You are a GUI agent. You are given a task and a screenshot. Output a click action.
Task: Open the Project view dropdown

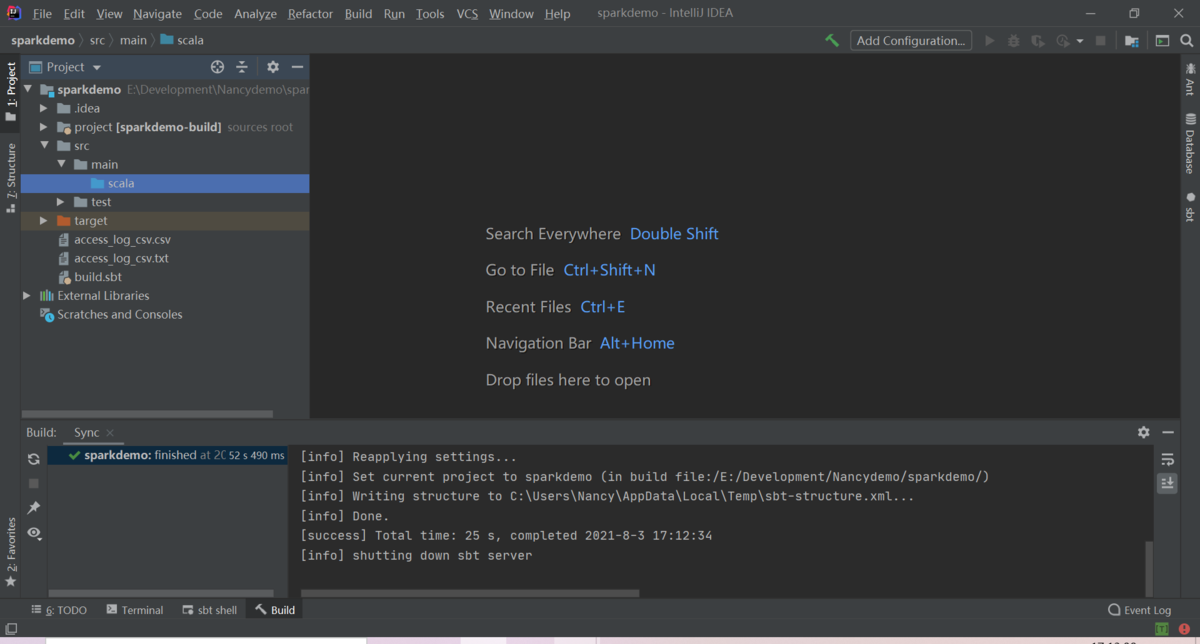click(x=66, y=67)
